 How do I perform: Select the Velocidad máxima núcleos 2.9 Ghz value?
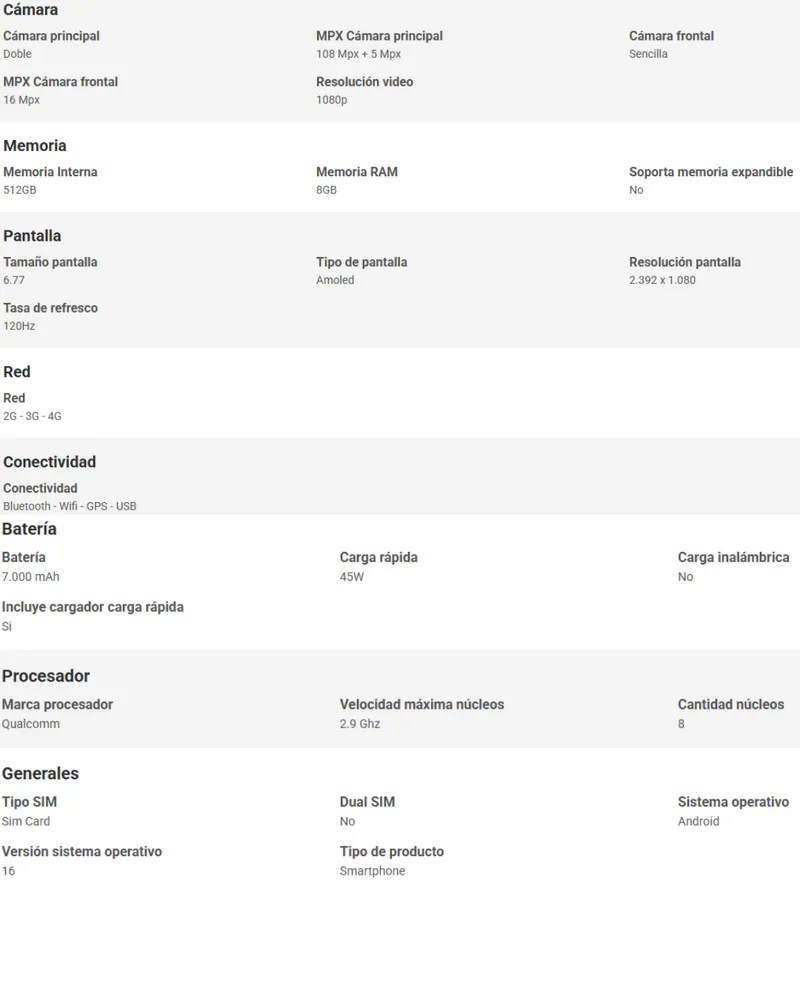tap(360, 724)
